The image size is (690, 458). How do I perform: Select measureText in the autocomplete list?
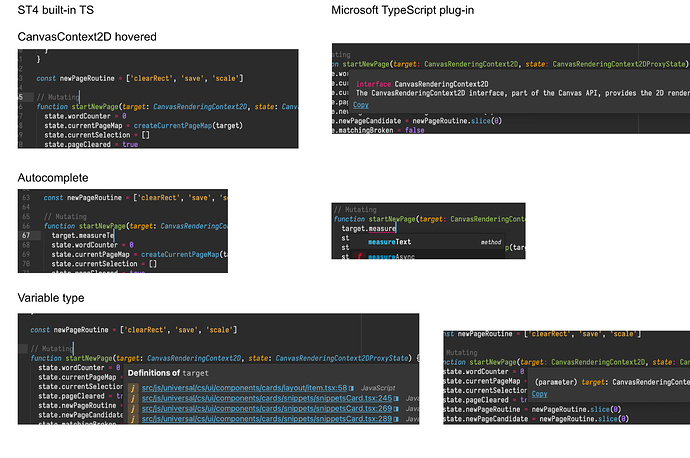(389, 242)
